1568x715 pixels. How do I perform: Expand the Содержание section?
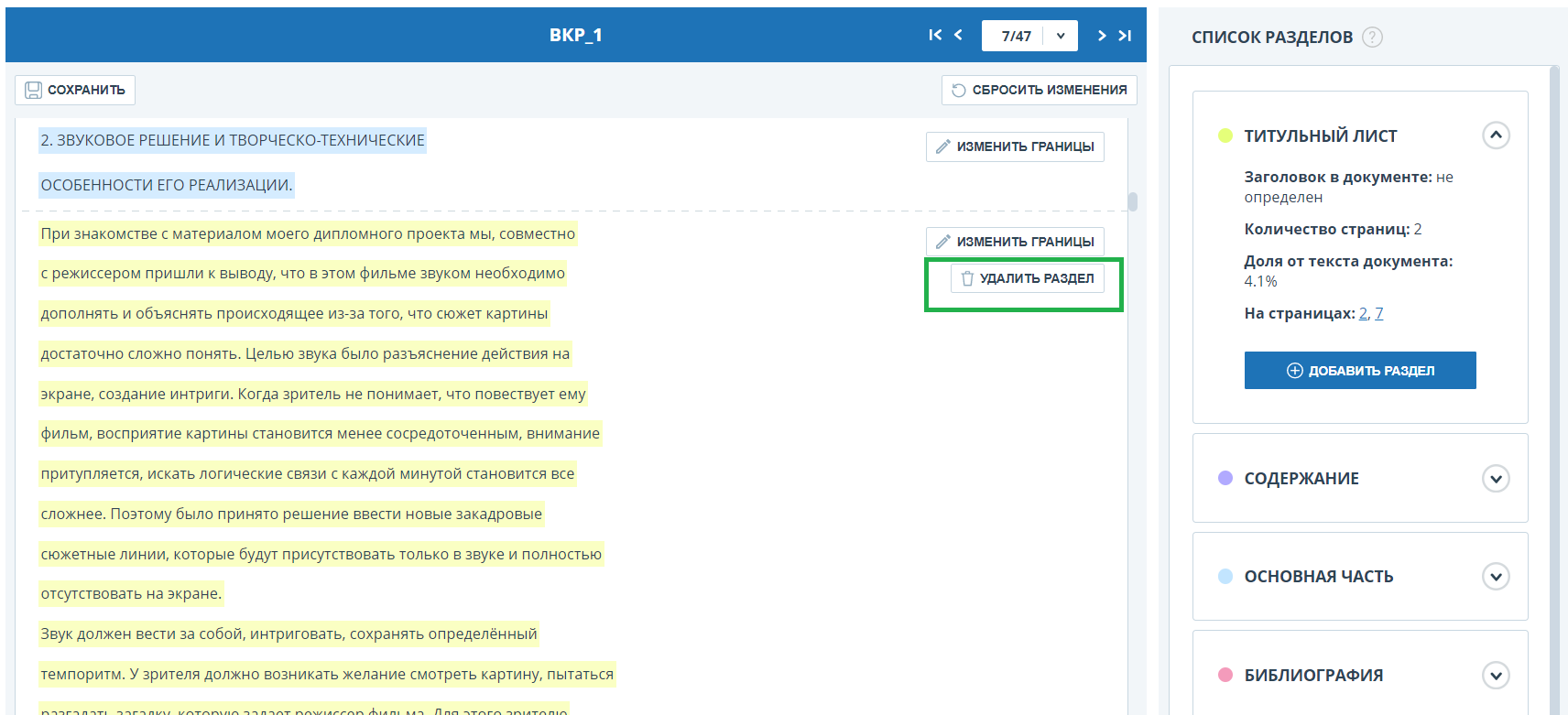click(1496, 479)
